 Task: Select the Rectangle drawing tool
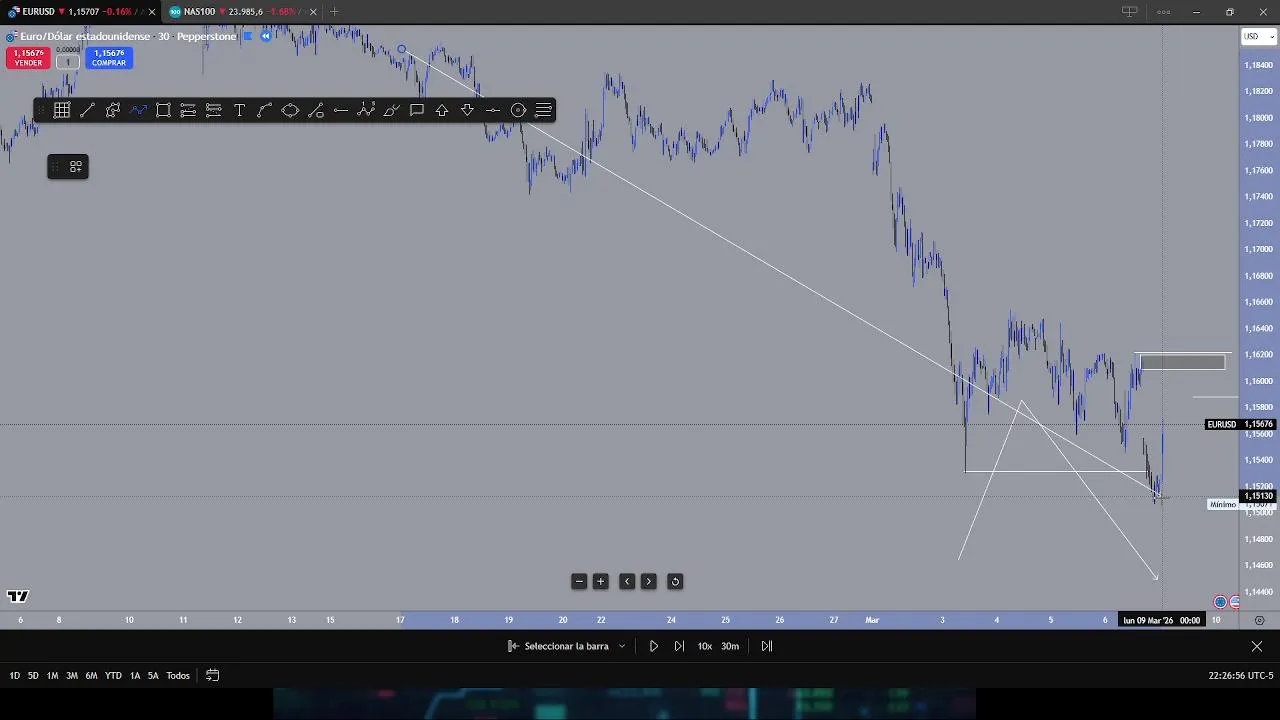pos(163,110)
